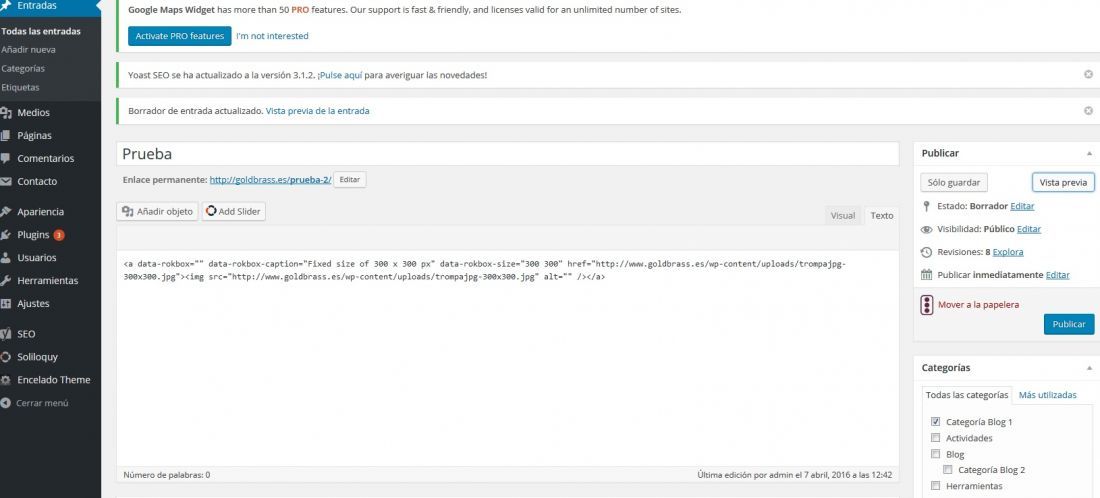This screenshot has width=1100, height=498.
Task: Switch editor to Texto tab
Action: [882, 215]
